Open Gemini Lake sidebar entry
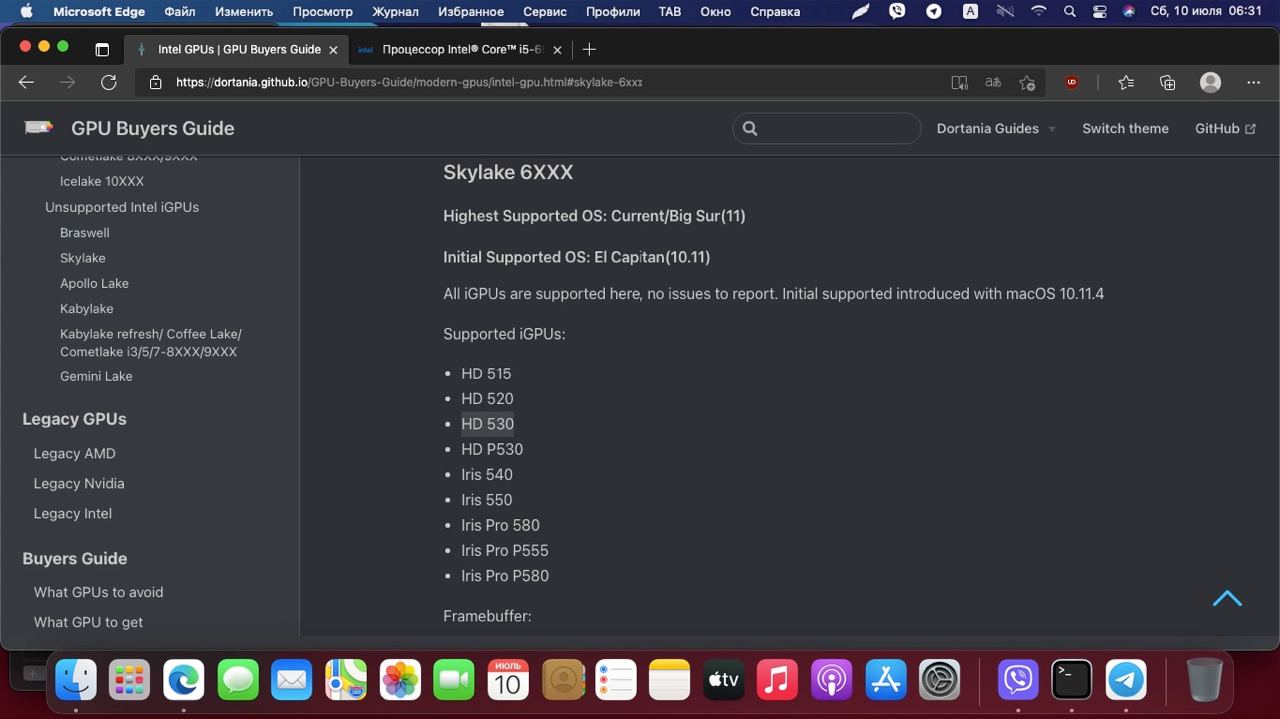The image size is (1280, 719). (x=96, y=376)
